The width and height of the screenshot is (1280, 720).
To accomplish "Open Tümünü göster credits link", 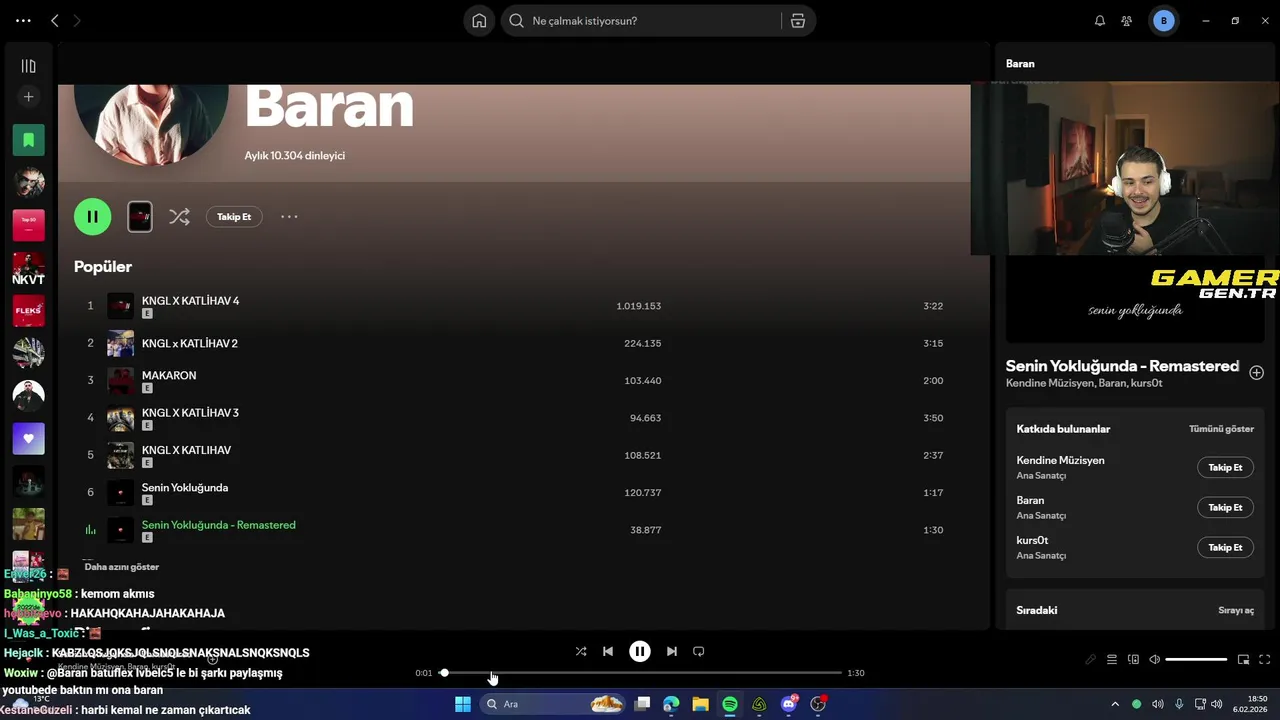I will pos(1221,429).
